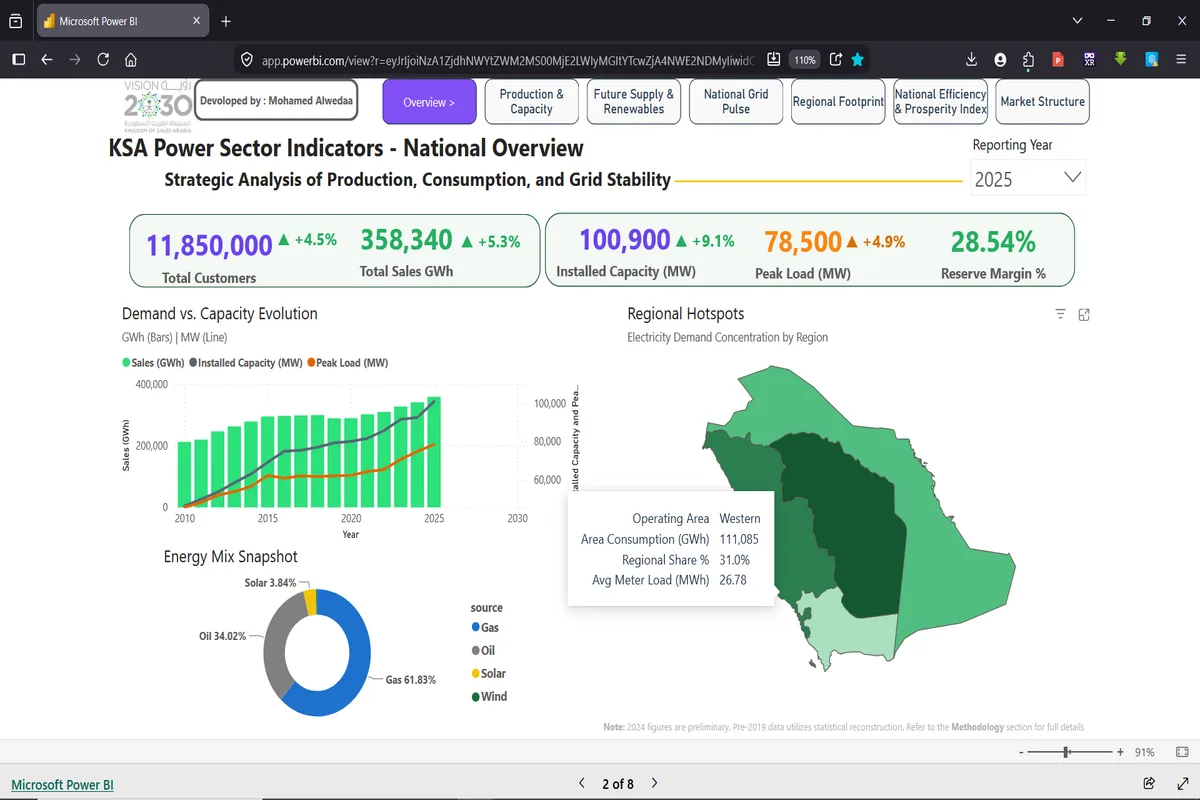Zoom in with the plus button
The image size is (1200, 800).
click(x=1120, y=752)
